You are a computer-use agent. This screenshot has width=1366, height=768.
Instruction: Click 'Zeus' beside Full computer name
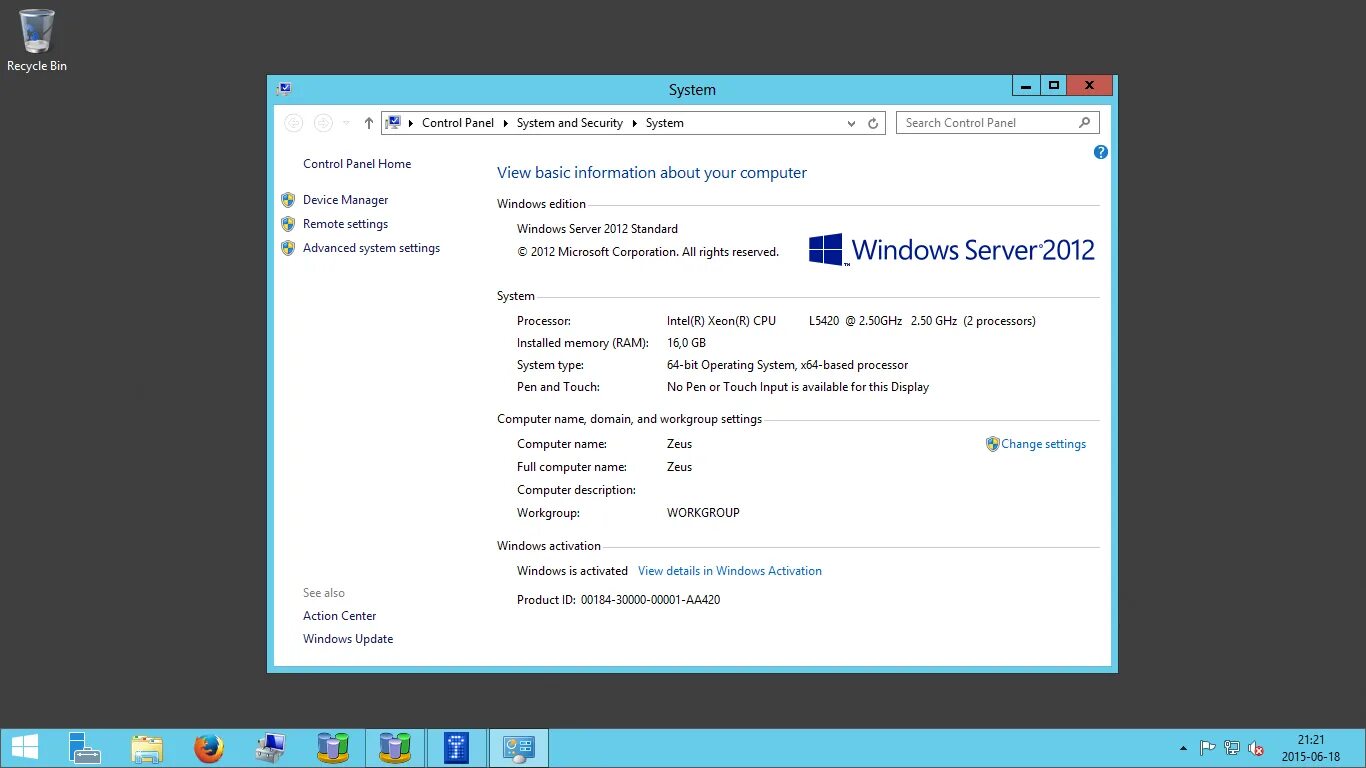click(679, 467)
